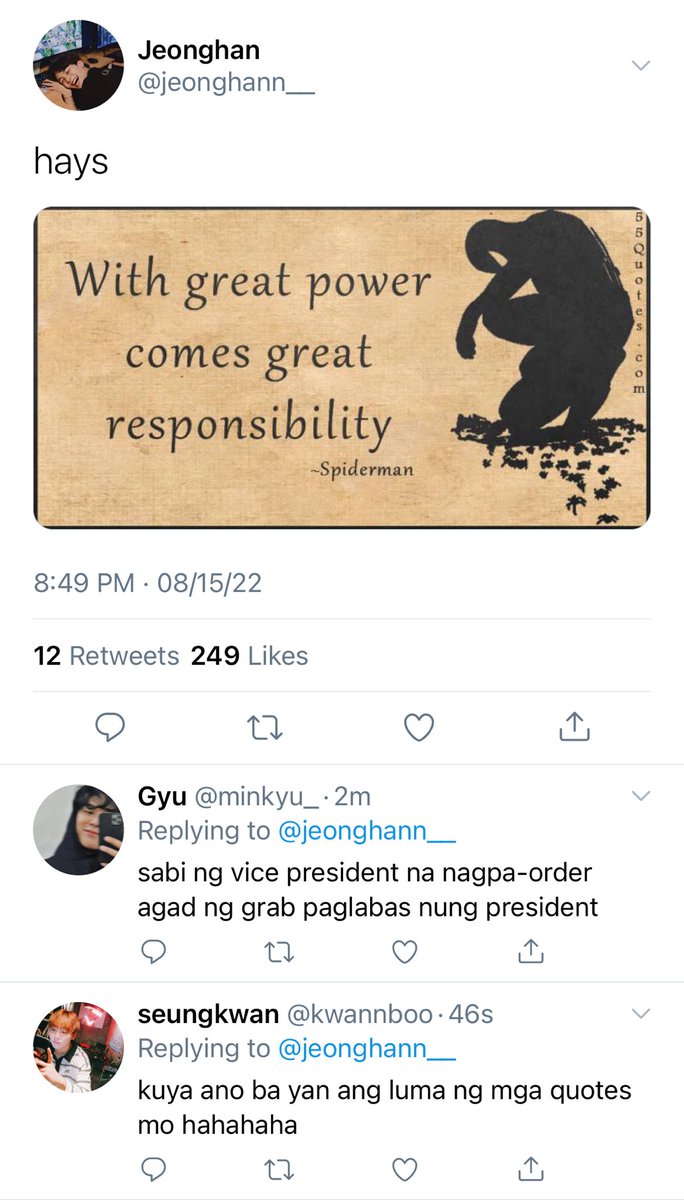Image resolution: width=684 pixels, height=1200 pixels.
Task: Open Jeonghan's profile picture
Action: 79,65
